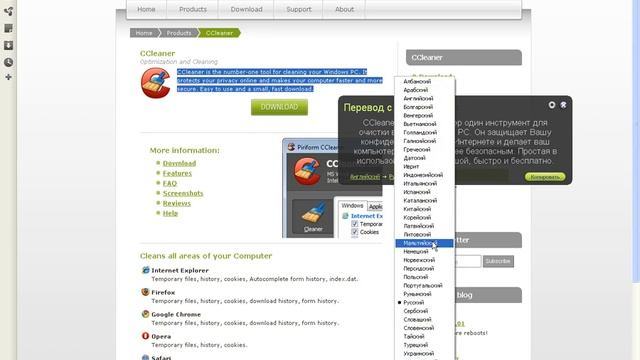
Task: Click the "Cleans all areas of your Computer" heading
Action: point(206,256)
